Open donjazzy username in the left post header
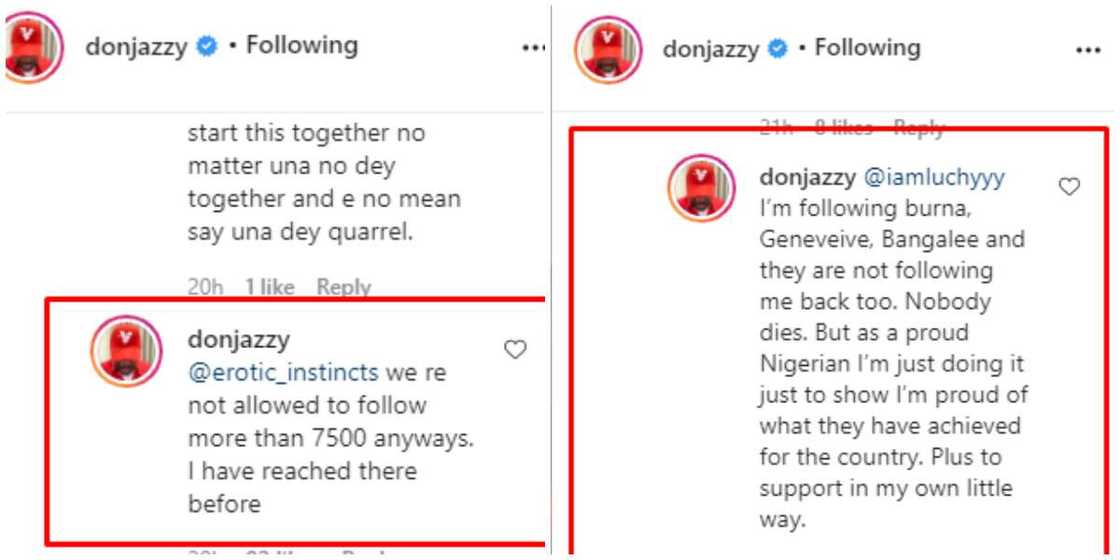 coord(136,47)
